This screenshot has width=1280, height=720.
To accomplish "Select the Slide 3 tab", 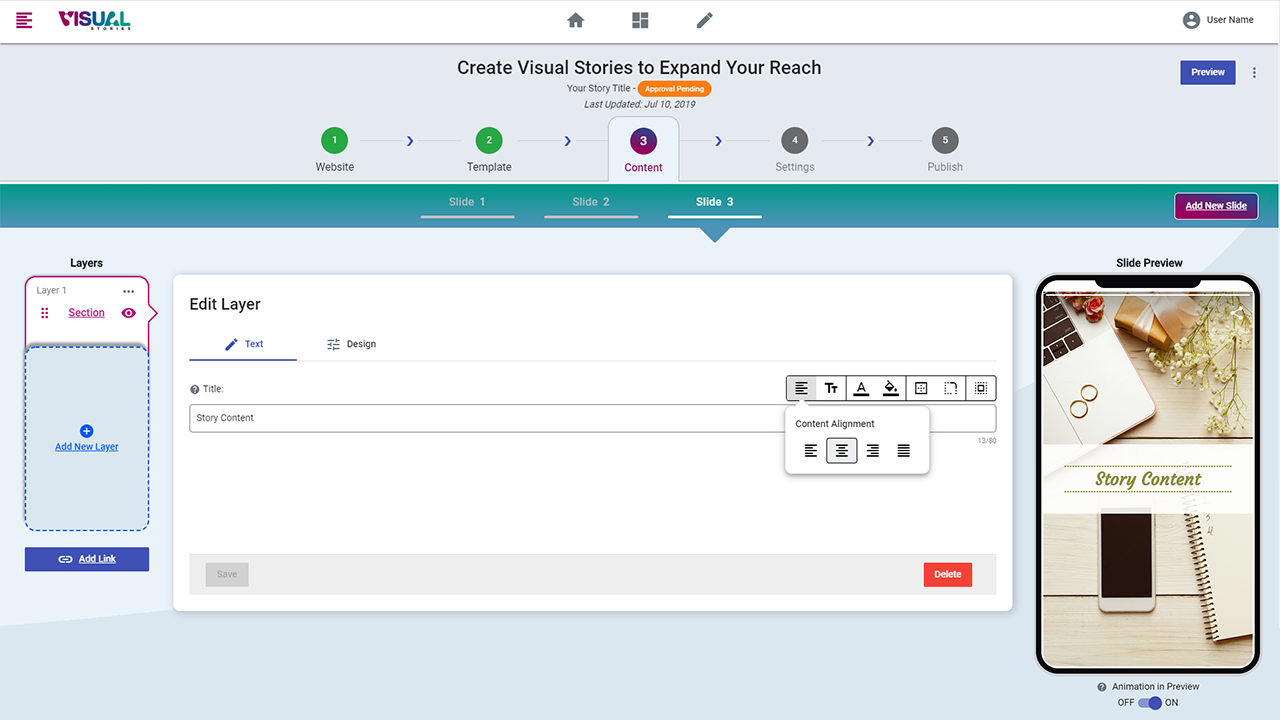I will (715, 202).
